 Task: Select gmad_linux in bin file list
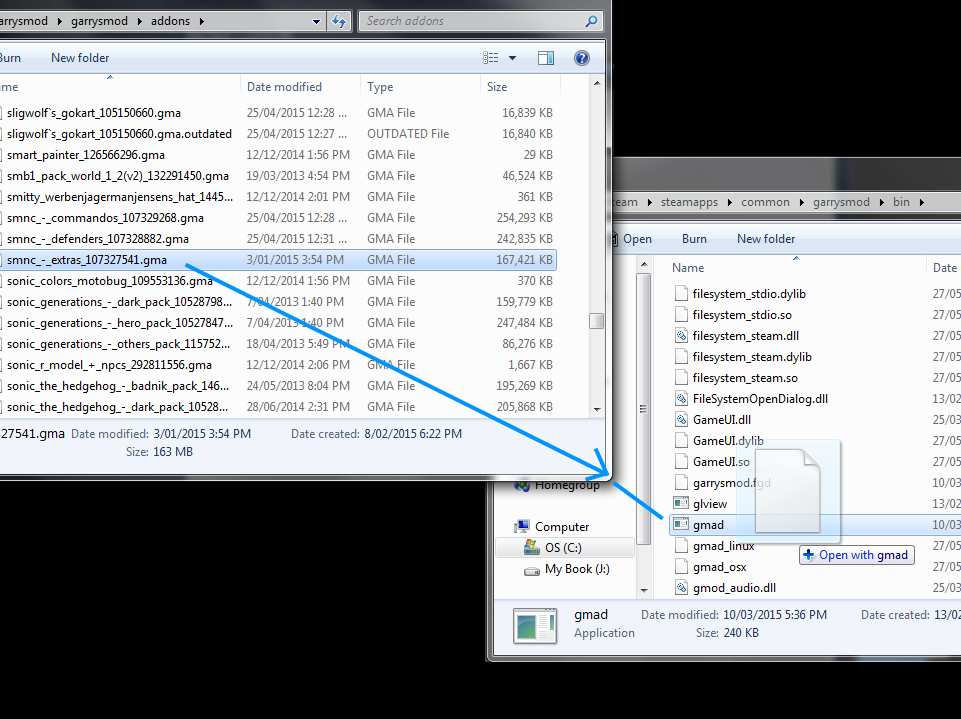point(723,546)
